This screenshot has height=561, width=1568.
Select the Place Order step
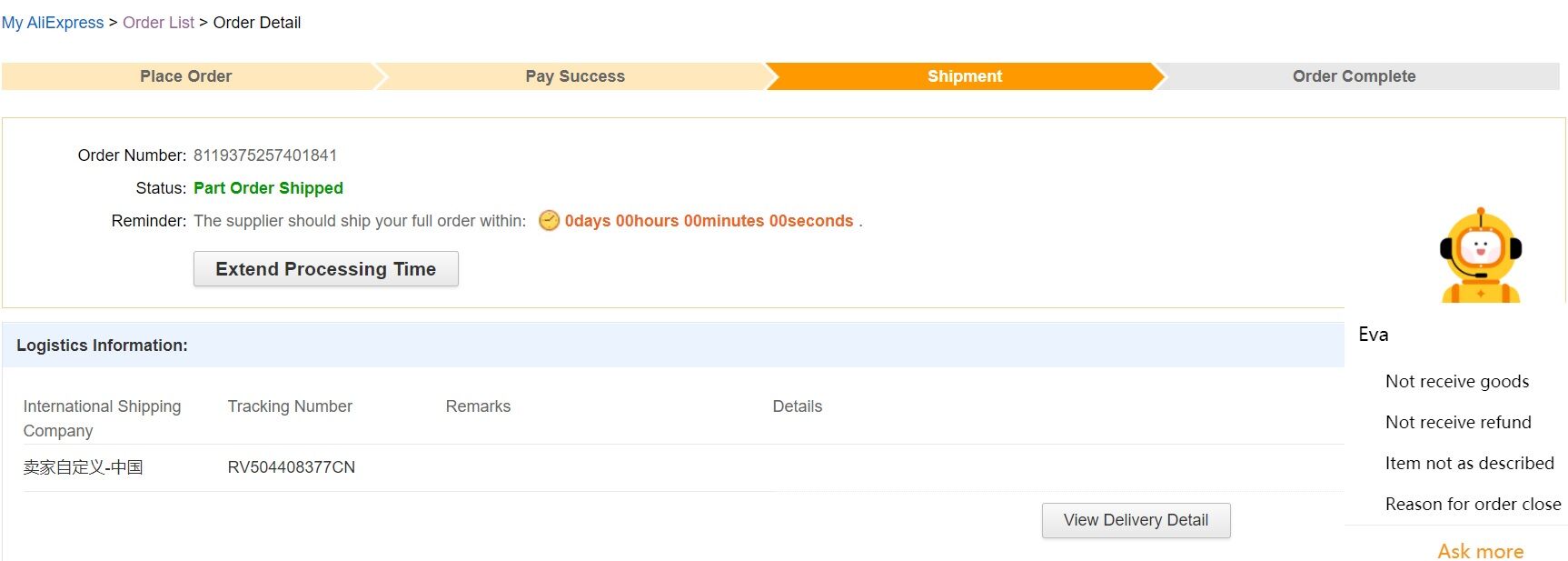pyautogui.click(x=186, y=76)
